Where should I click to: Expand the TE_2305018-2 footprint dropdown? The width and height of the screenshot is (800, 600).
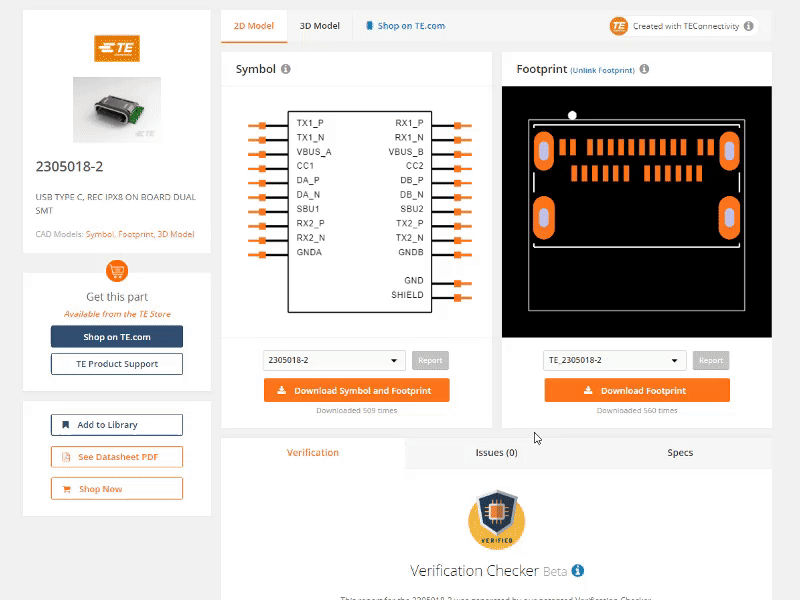coord(615,360)
